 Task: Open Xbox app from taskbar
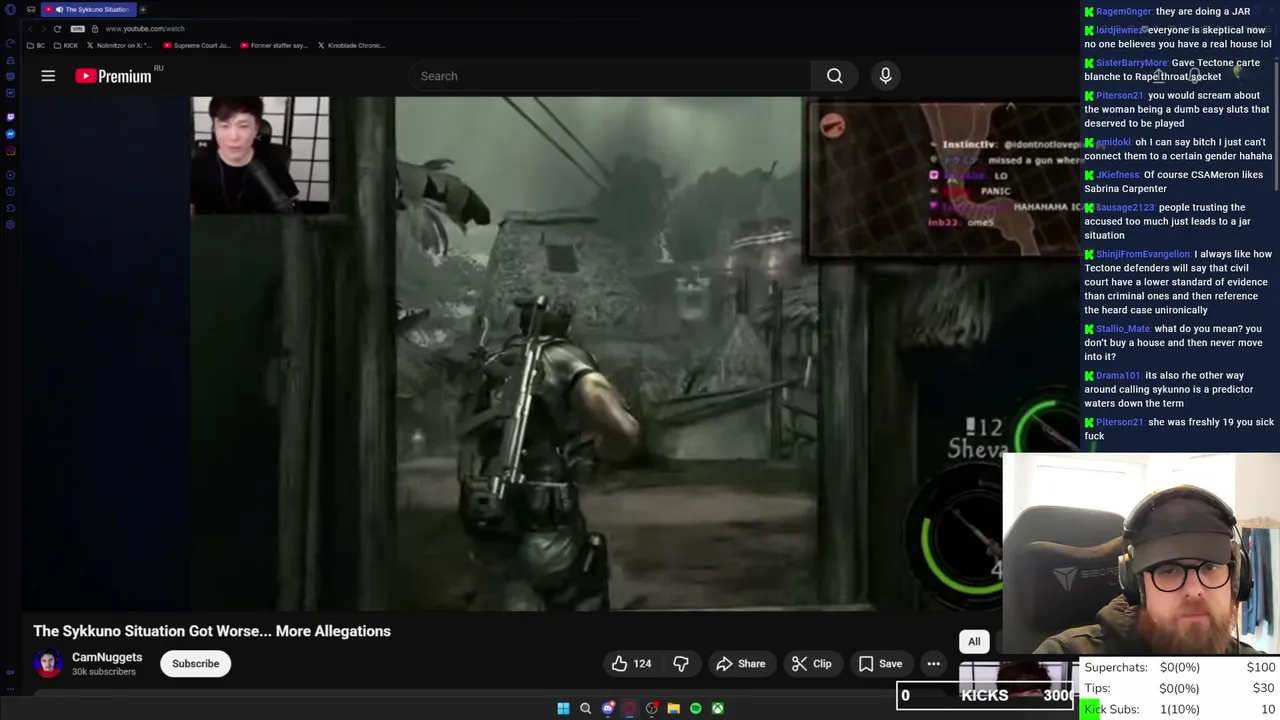(x=717, y=708)
